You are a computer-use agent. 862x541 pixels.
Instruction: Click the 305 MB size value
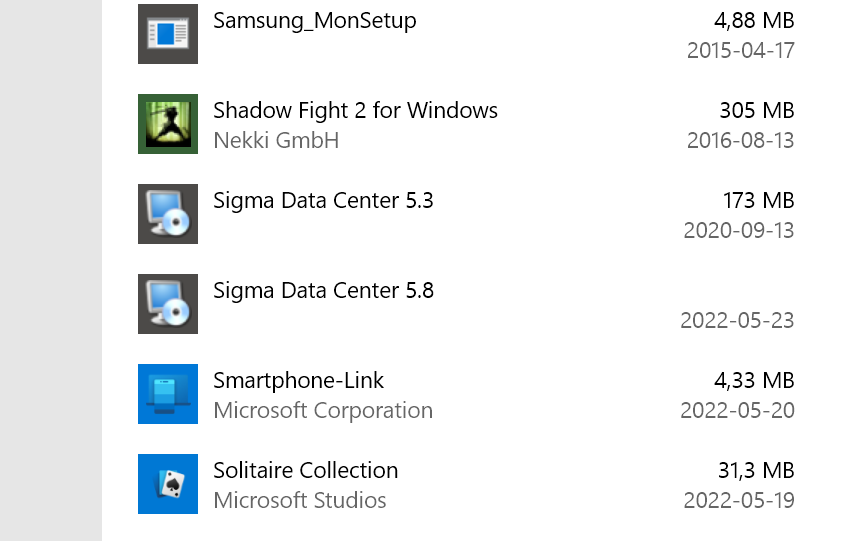pyautogui.click(x=756, y=111)
